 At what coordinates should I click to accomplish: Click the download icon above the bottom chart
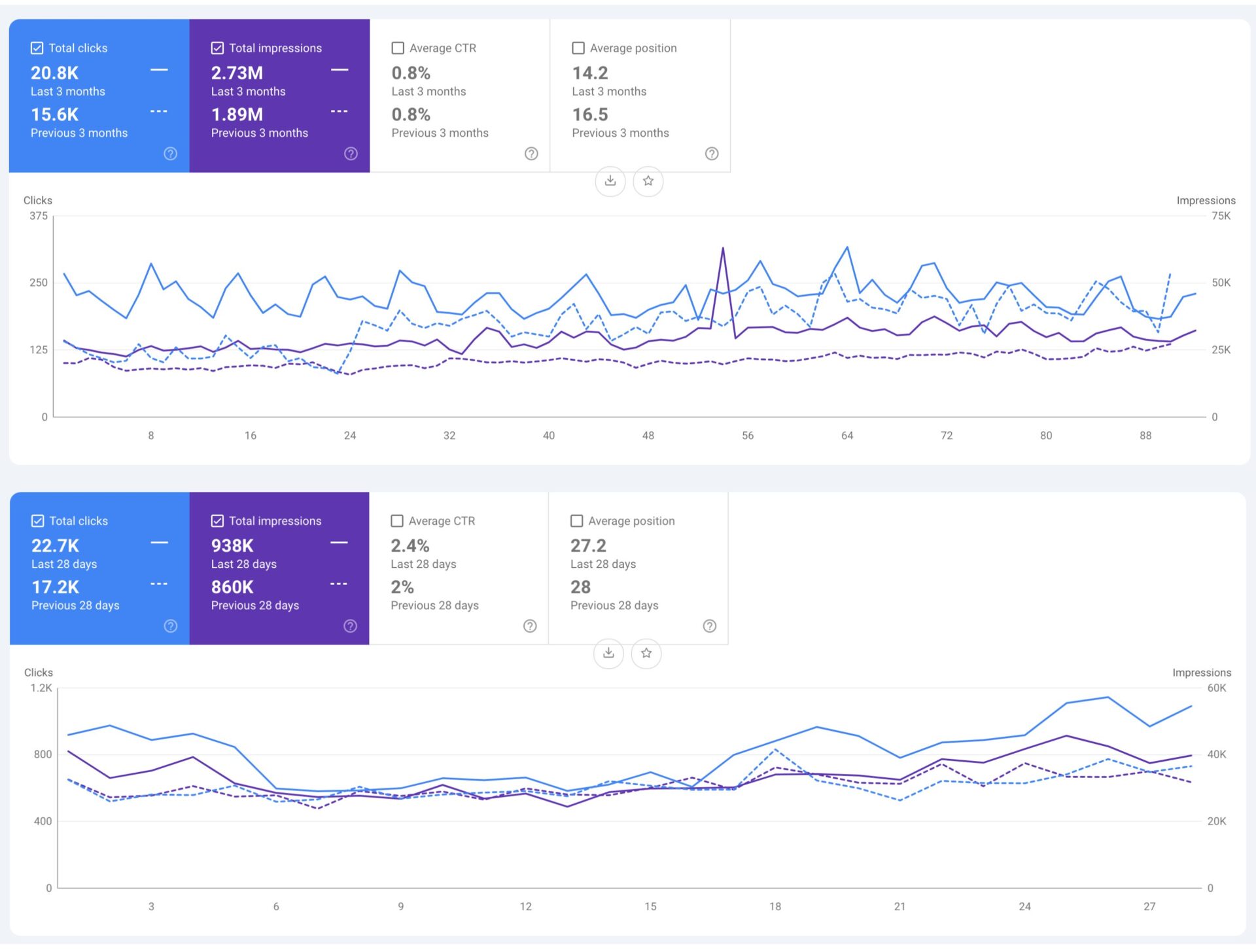tap(608, 654)
